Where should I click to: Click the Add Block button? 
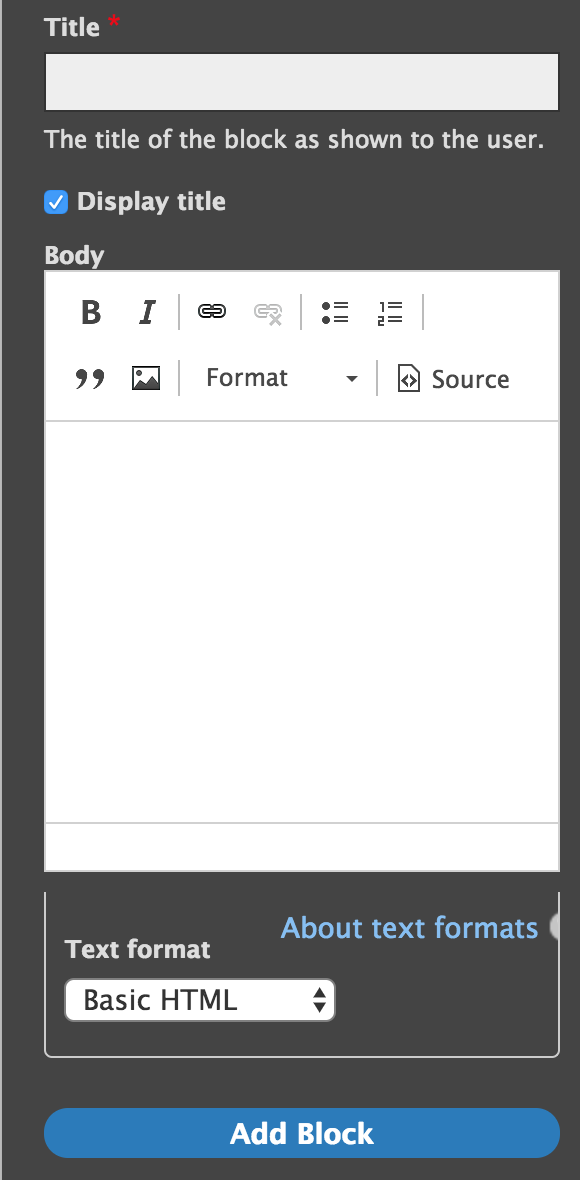tap(302, 1133)
